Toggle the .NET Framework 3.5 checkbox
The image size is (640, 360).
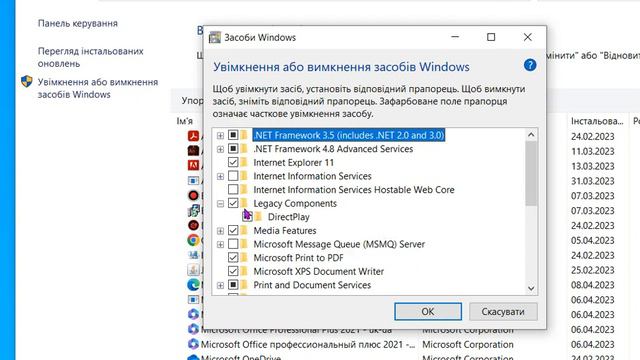pos(233,135)
